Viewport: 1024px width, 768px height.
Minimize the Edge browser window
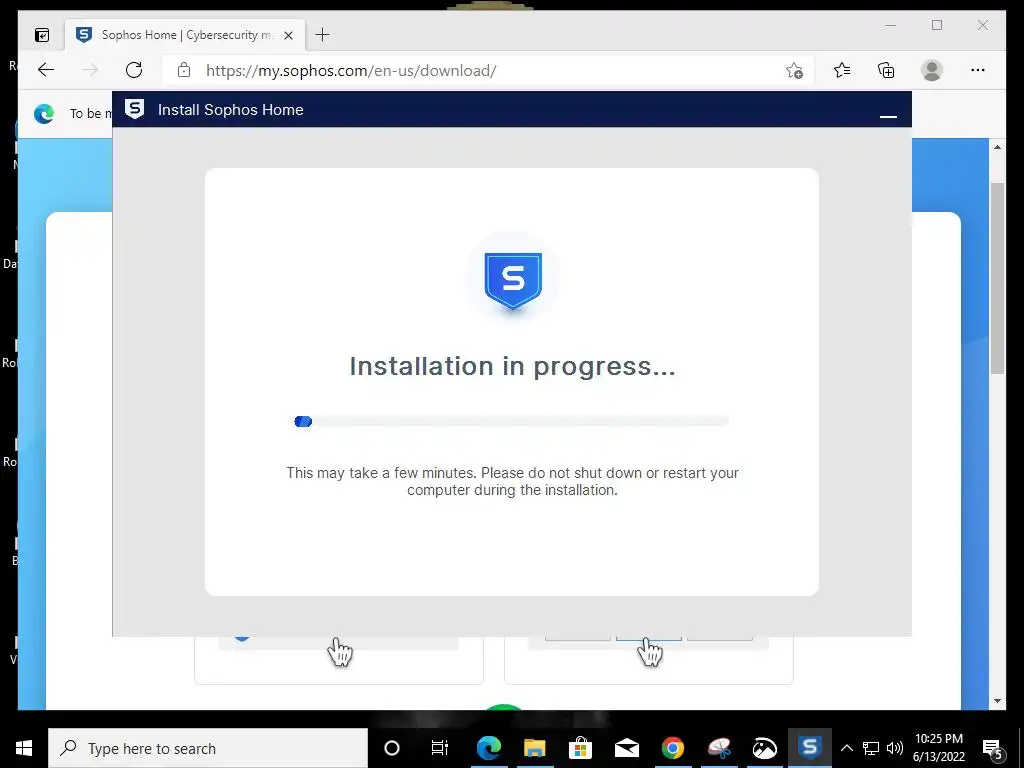click(891, 25)
